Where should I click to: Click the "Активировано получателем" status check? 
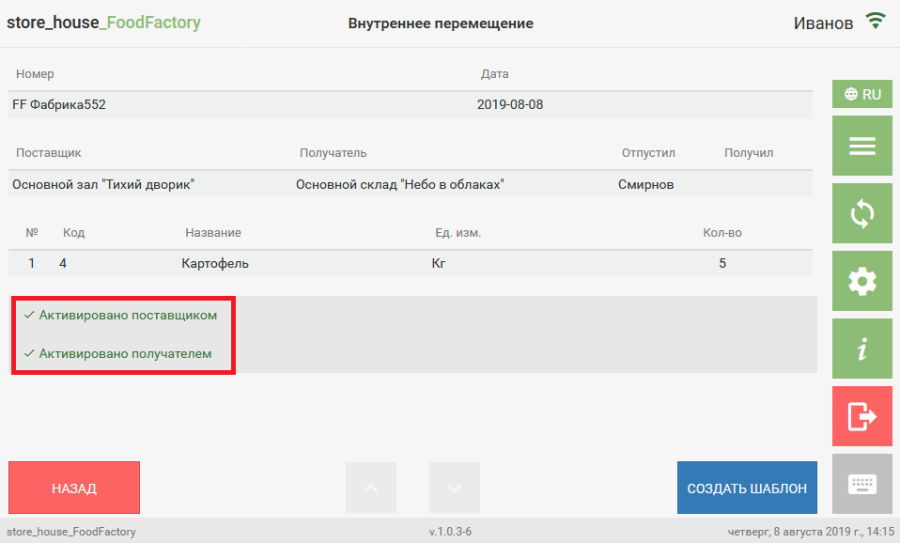point(118,353)
